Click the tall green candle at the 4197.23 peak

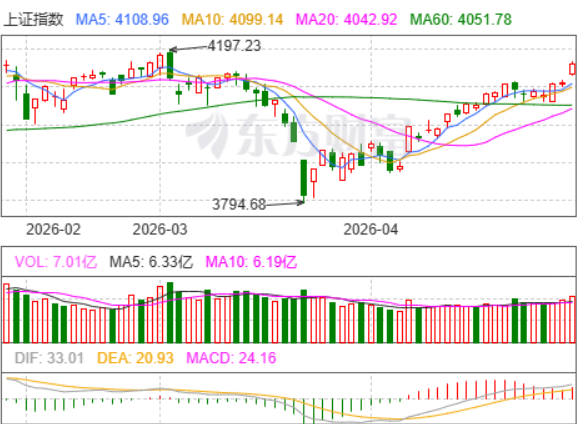(x=170, y=65)
